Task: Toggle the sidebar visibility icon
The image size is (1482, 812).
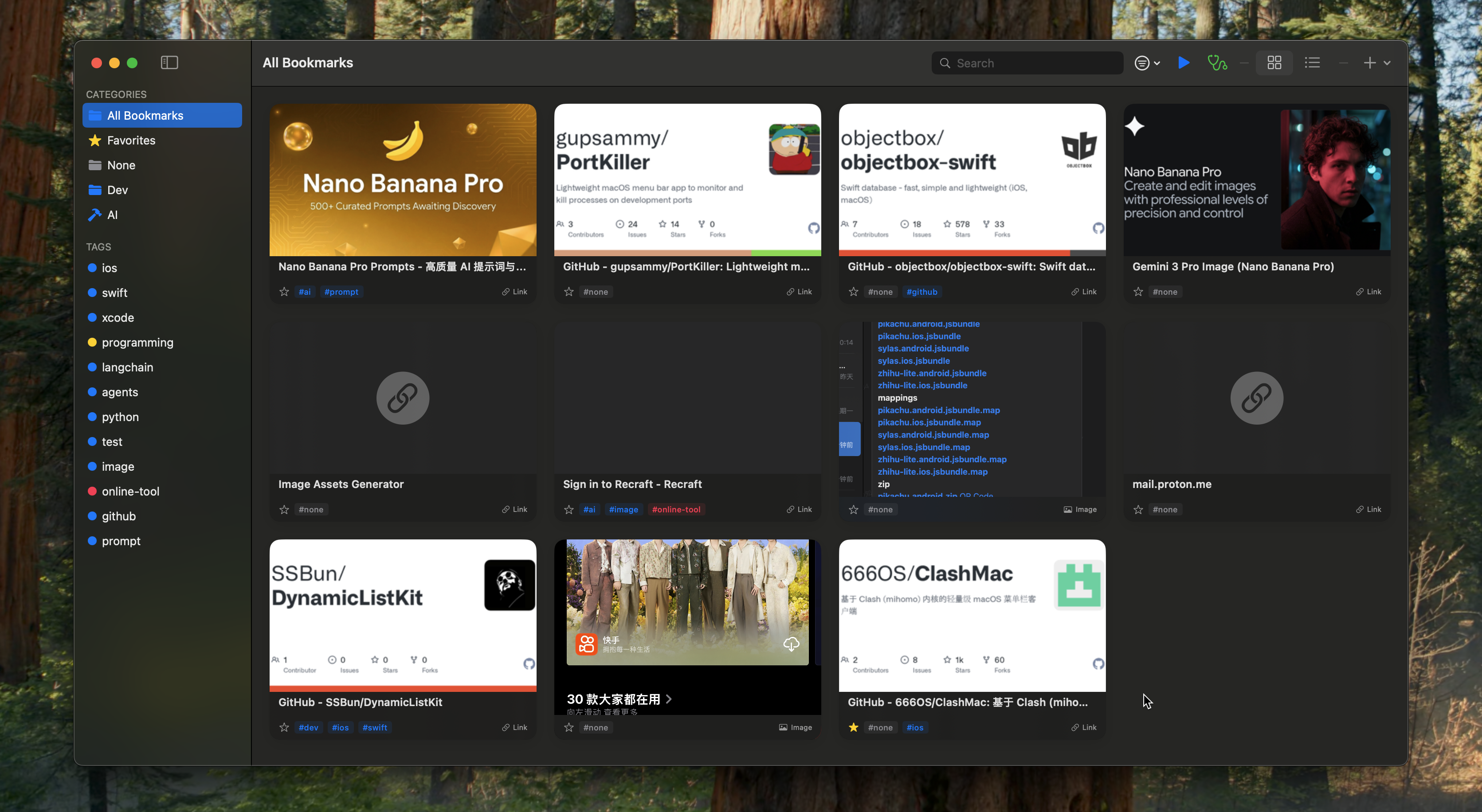Action: (x=169, y=62)
